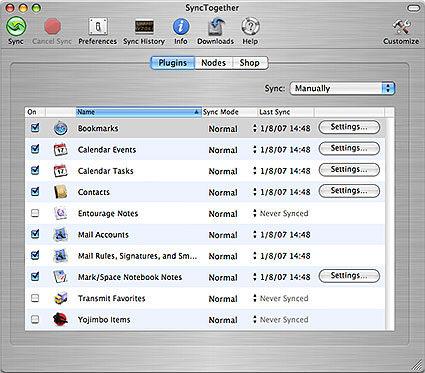Change Sync Mode for Calendar Events
Screen dimensions: 425x373
pos(232,150)
